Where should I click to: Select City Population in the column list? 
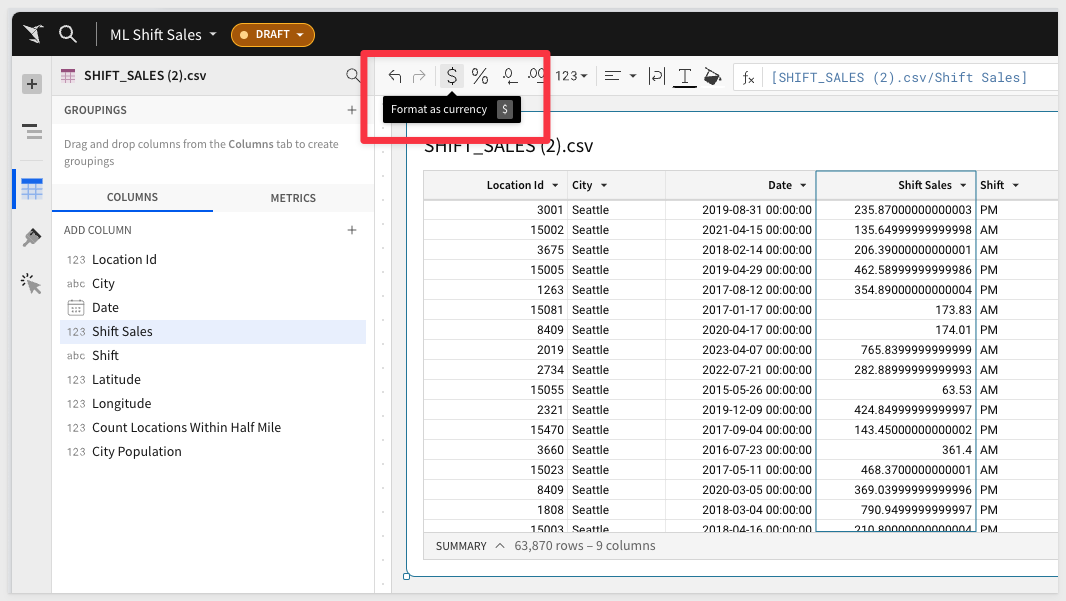[136, 451]
